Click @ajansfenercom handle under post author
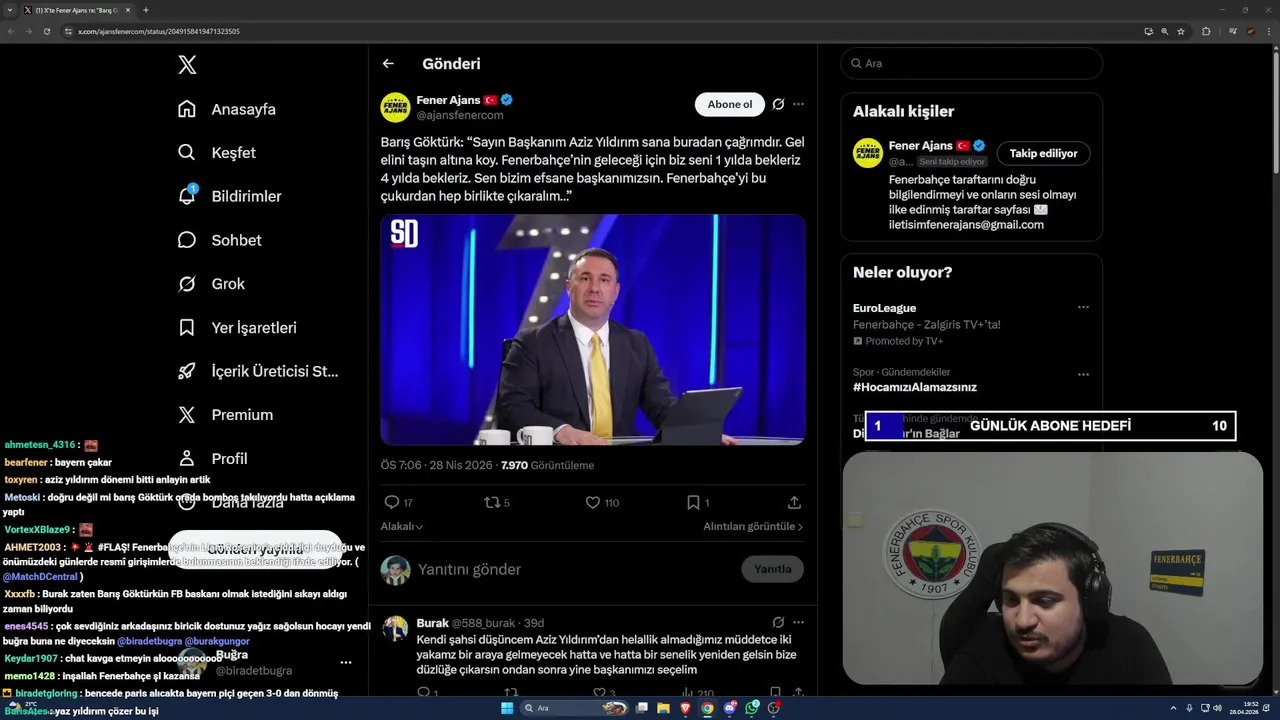 tap(460, 115)
